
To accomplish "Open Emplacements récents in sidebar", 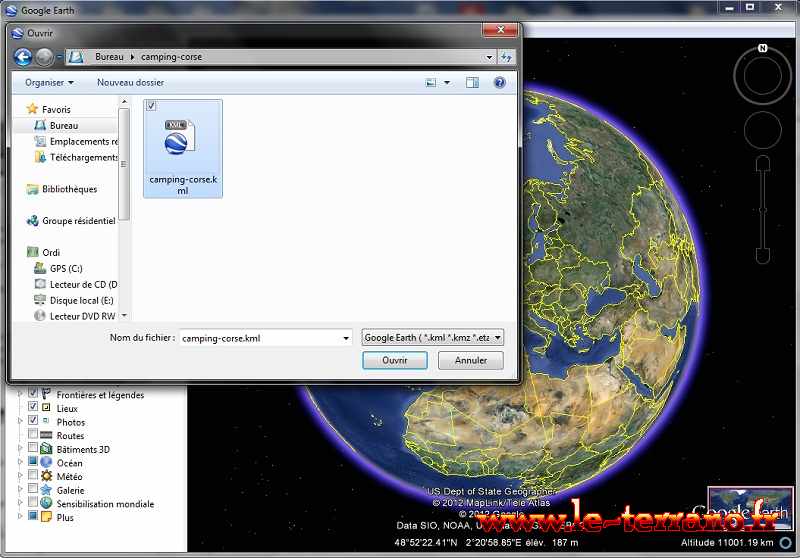I will click(77, 141).
